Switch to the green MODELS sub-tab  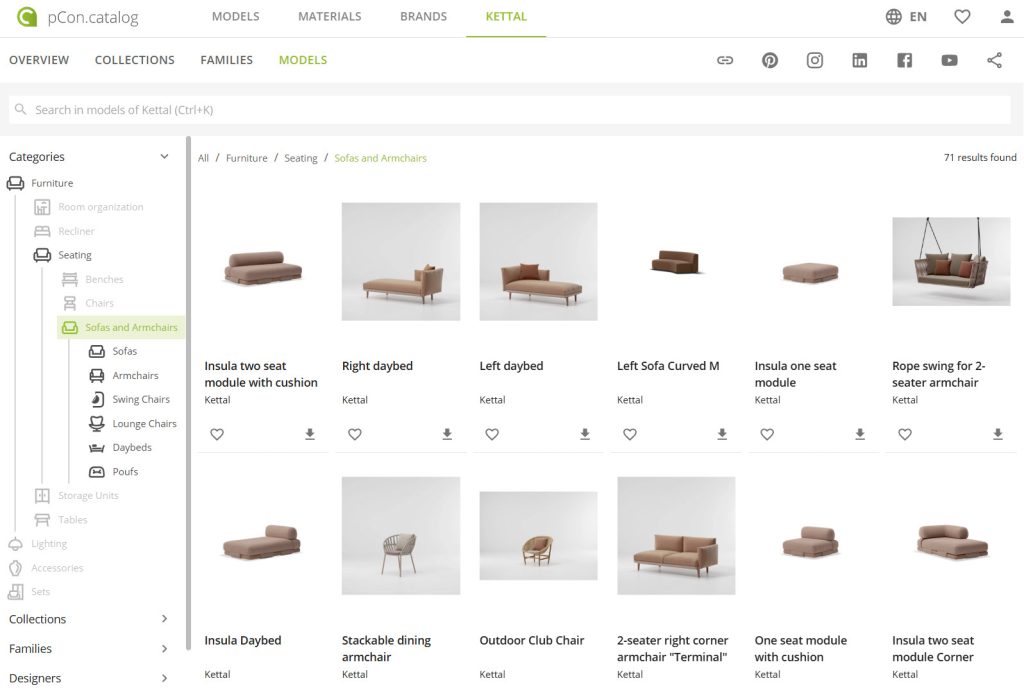point(302,60)
